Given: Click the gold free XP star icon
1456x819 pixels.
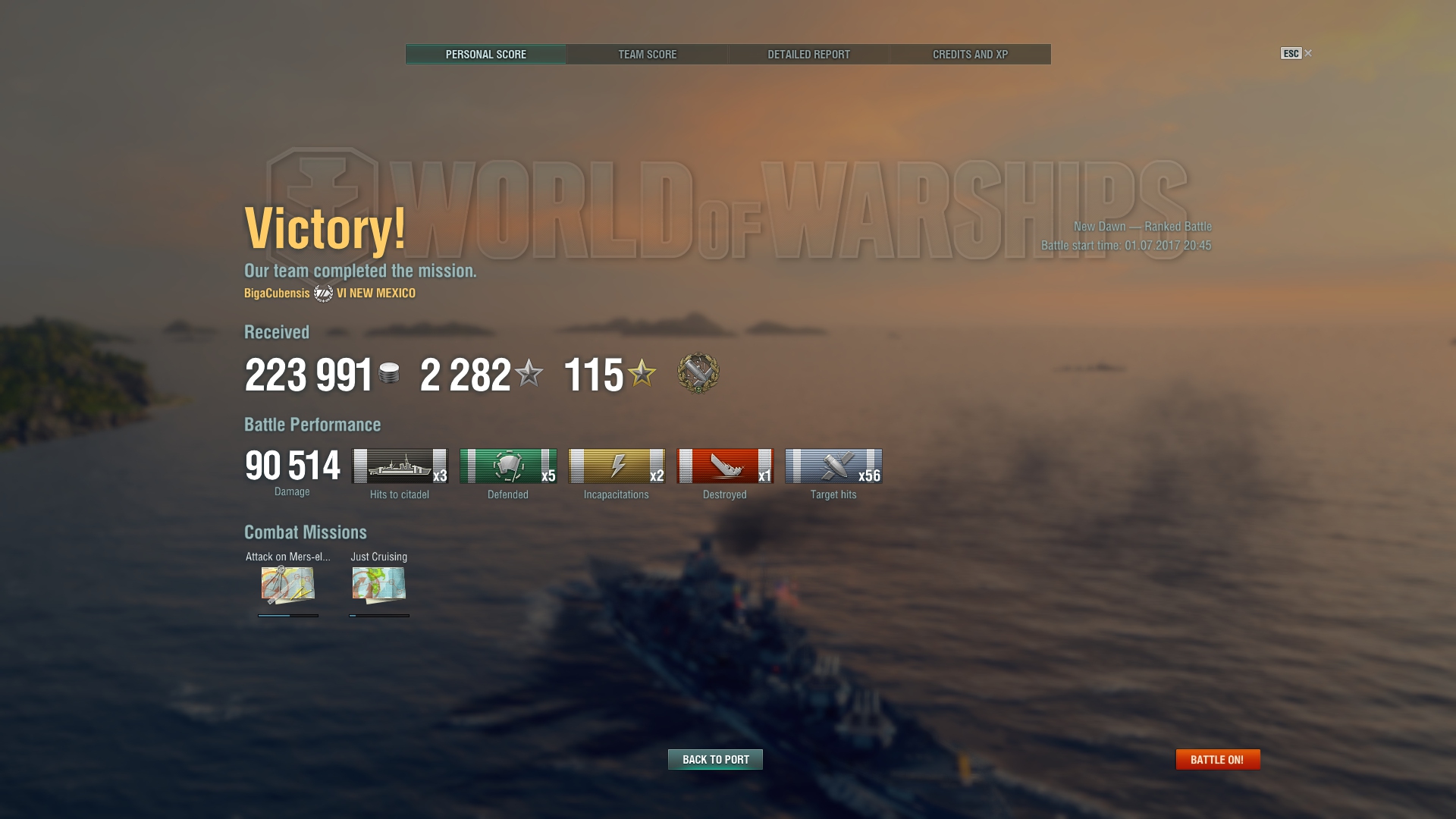Looking at the screenshot, I should pos(642,373).
